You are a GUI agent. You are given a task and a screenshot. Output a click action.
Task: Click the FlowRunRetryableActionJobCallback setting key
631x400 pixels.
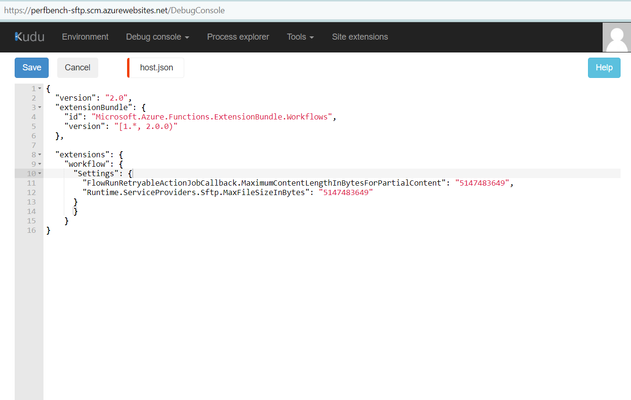pos(264,183)
